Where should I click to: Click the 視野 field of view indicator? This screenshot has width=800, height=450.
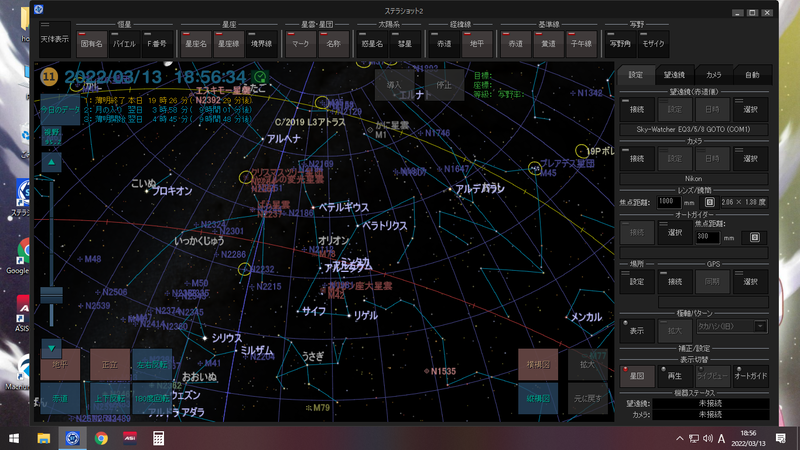pyautogui.click(x=52, y=136)
